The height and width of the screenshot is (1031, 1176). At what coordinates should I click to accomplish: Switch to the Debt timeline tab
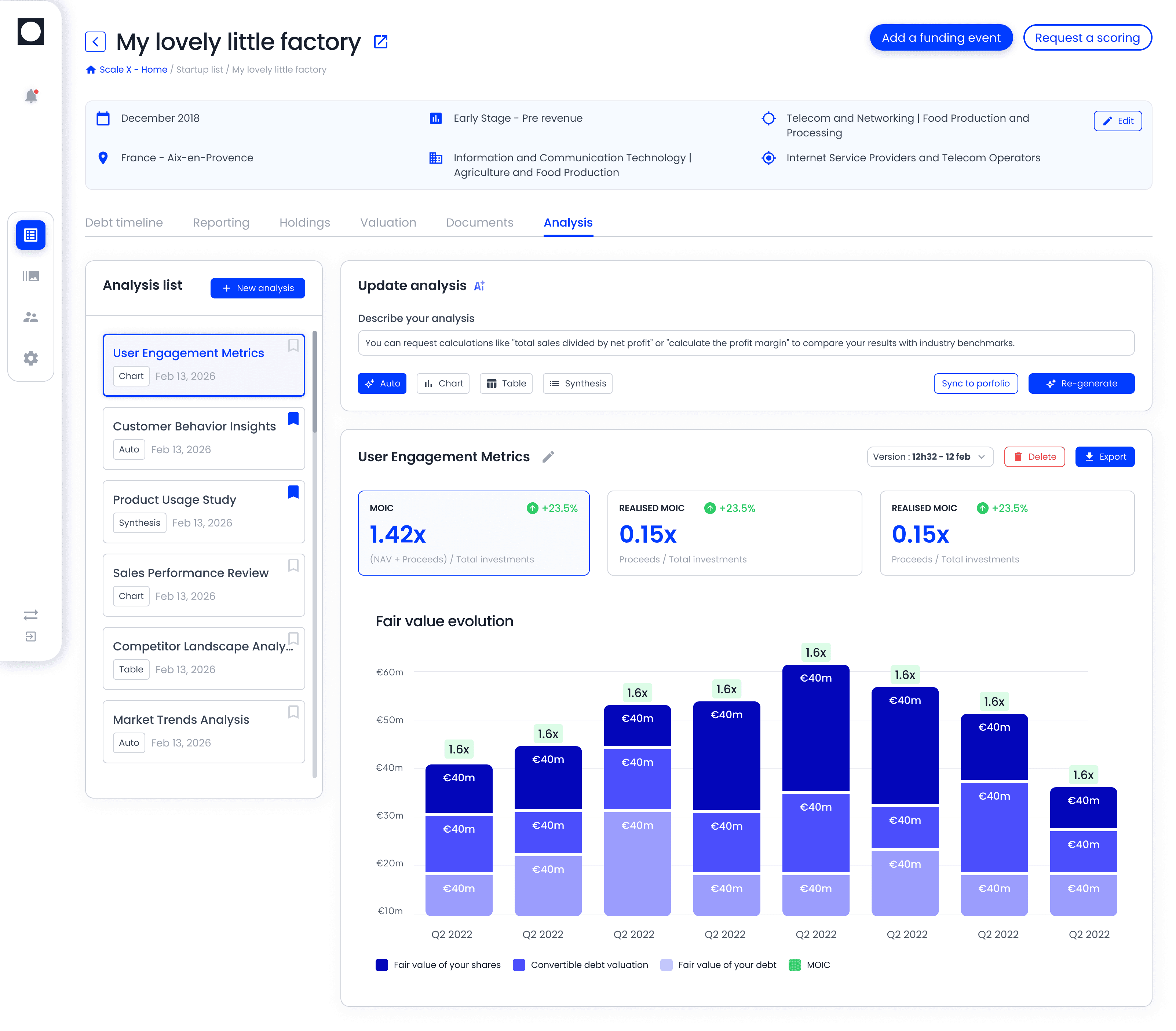tap(124, 223)
